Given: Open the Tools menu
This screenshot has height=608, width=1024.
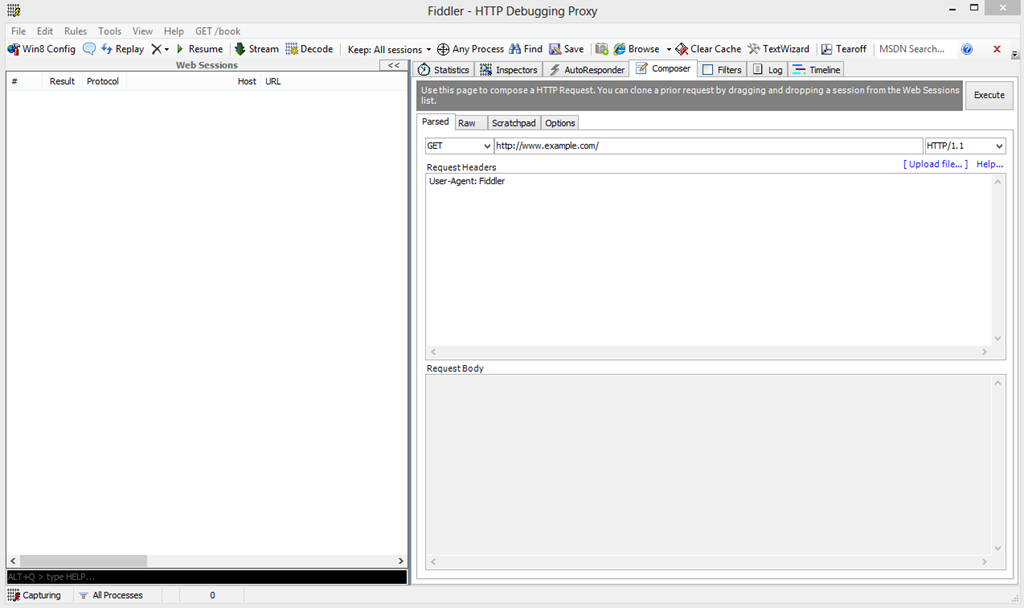Looking at the screenshot, I should 110,31.
